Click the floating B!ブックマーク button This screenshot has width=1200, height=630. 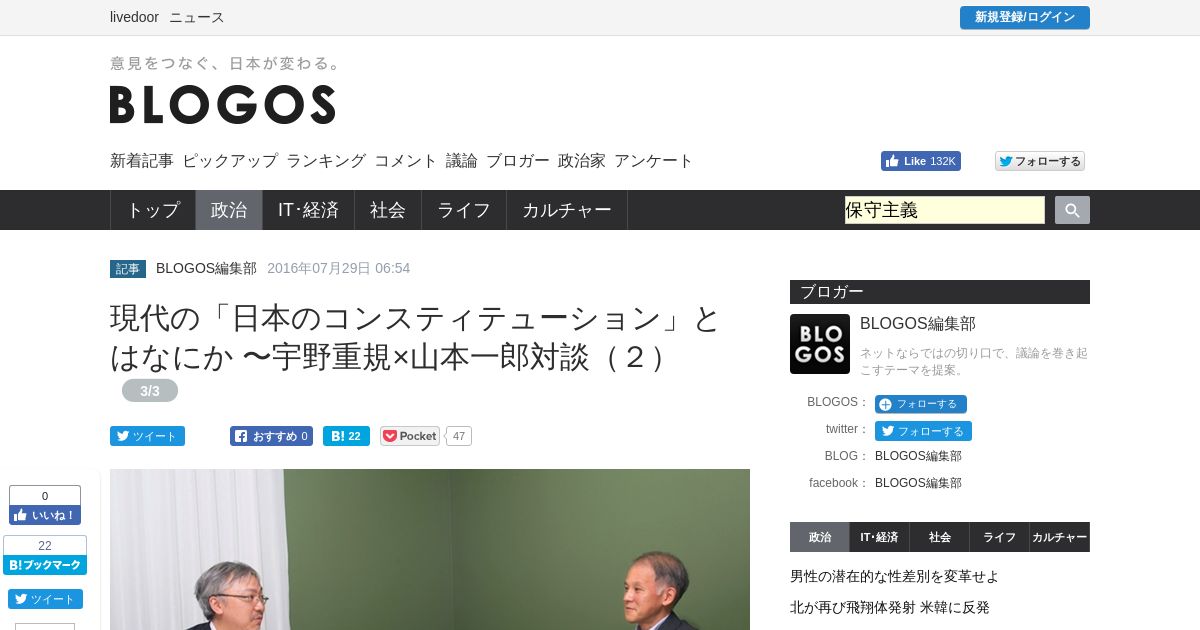[45, 565]
